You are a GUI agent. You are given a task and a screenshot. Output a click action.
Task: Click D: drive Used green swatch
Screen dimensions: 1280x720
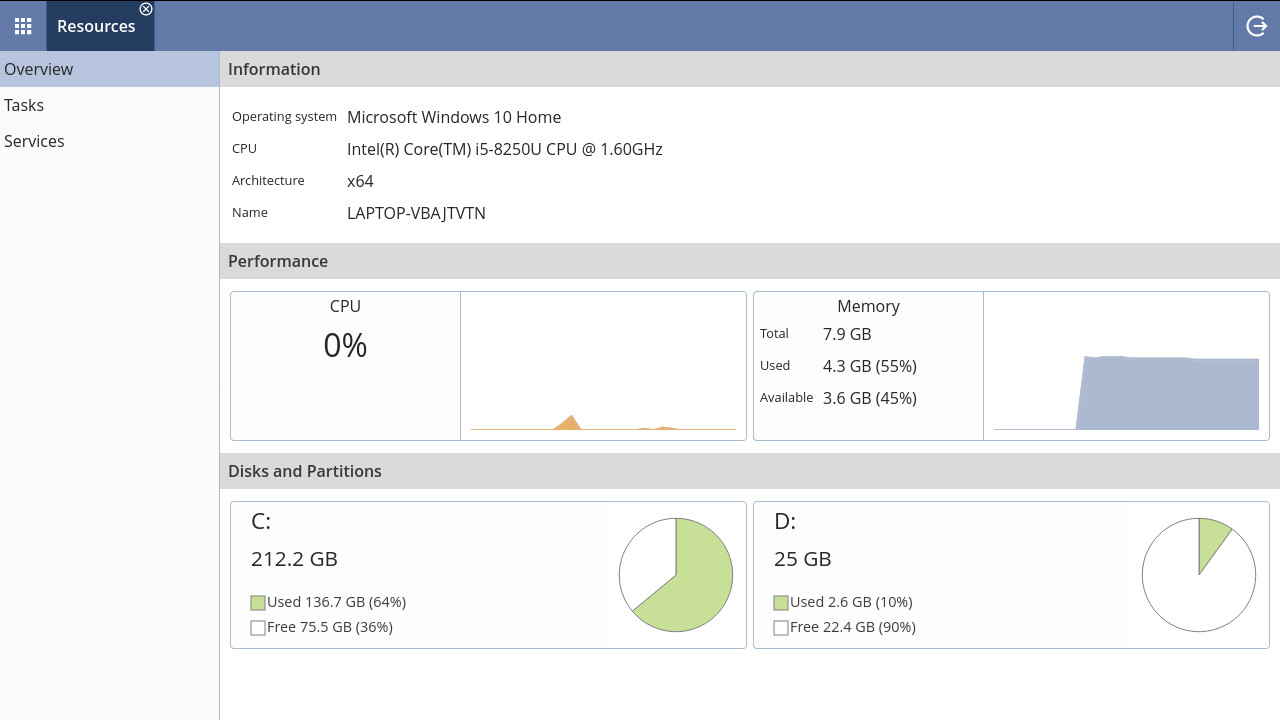[x=781, y=603]
